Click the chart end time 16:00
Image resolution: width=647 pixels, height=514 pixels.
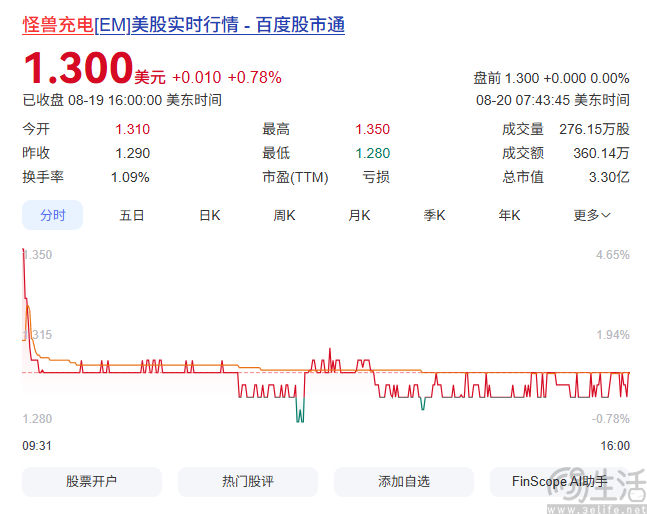coord(615,446)
